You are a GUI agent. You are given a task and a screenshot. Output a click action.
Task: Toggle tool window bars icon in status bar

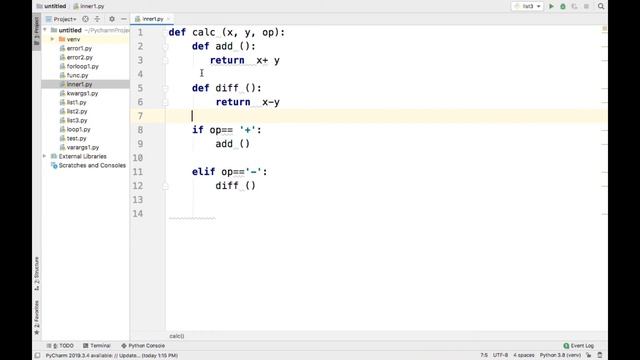38,356
